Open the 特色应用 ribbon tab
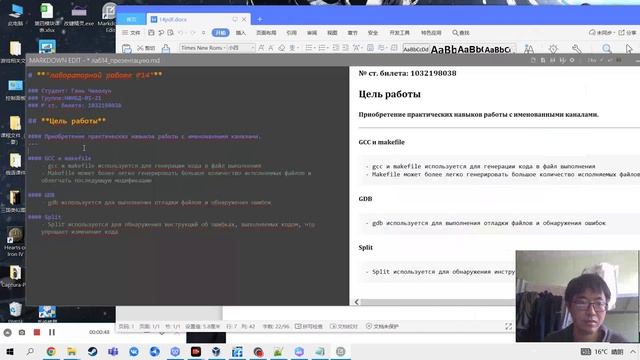640x360 pixels. pos(431,33)
